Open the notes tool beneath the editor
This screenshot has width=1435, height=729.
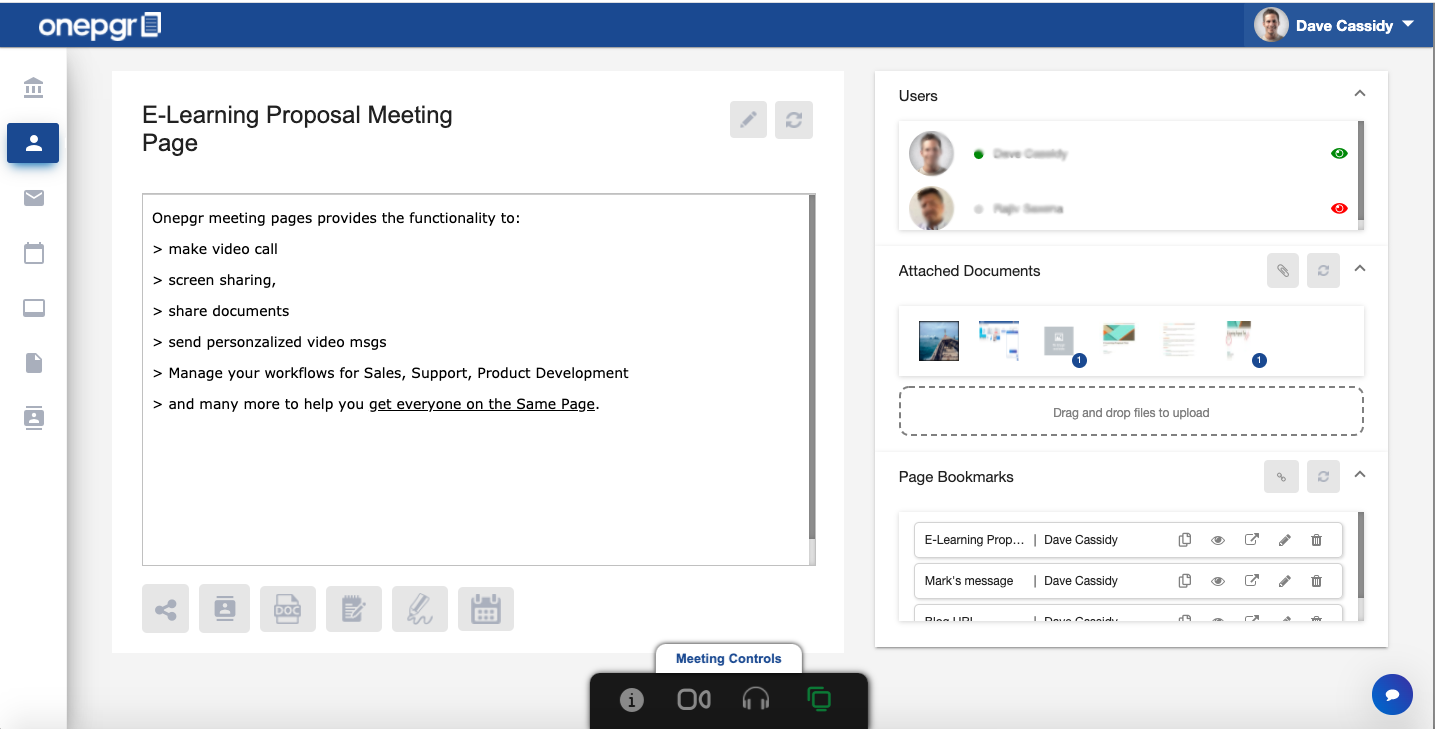pyautogui.click(x=354, y=608)
